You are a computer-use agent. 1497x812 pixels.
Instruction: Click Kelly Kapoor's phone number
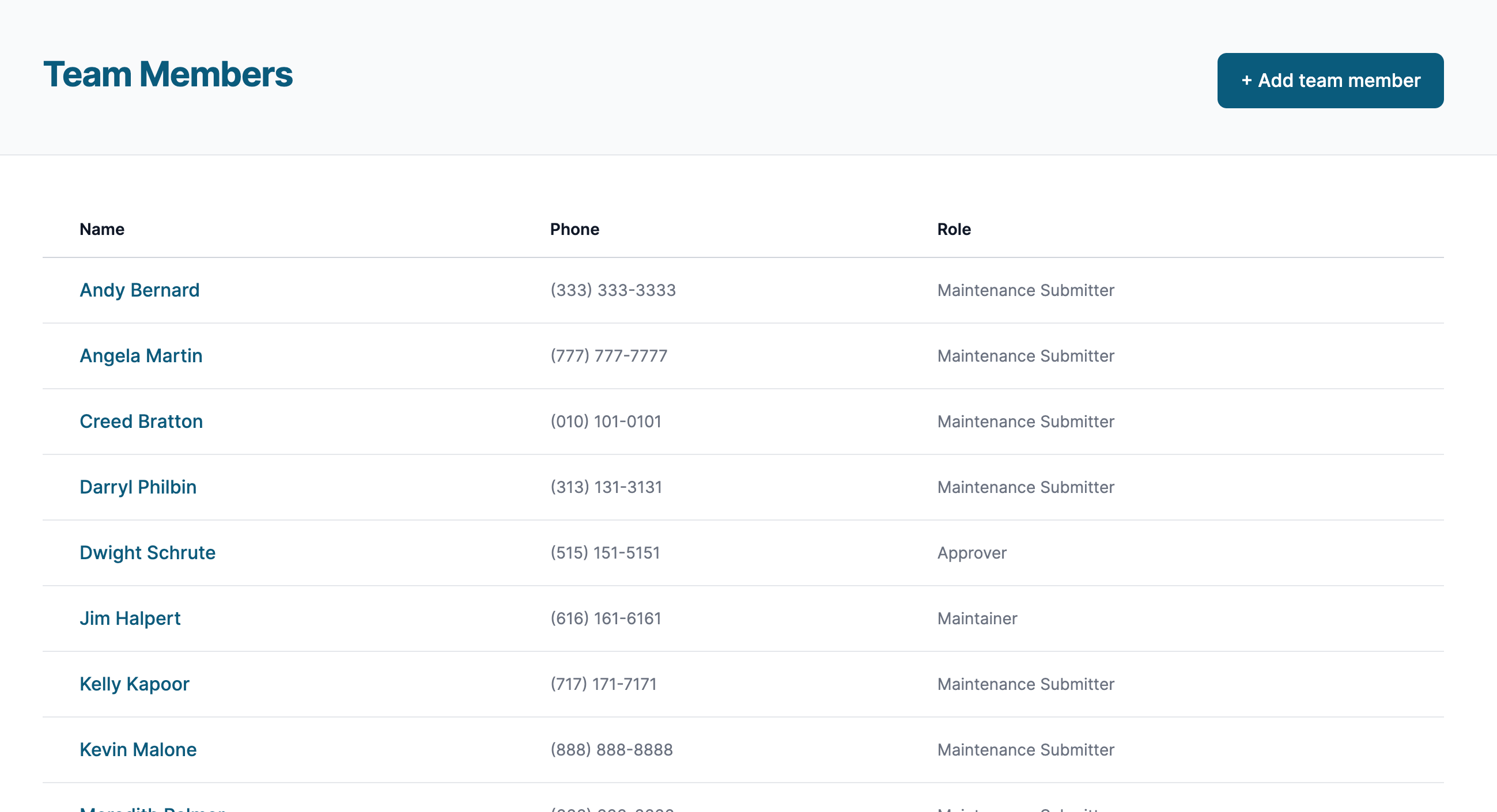point(603,684)
